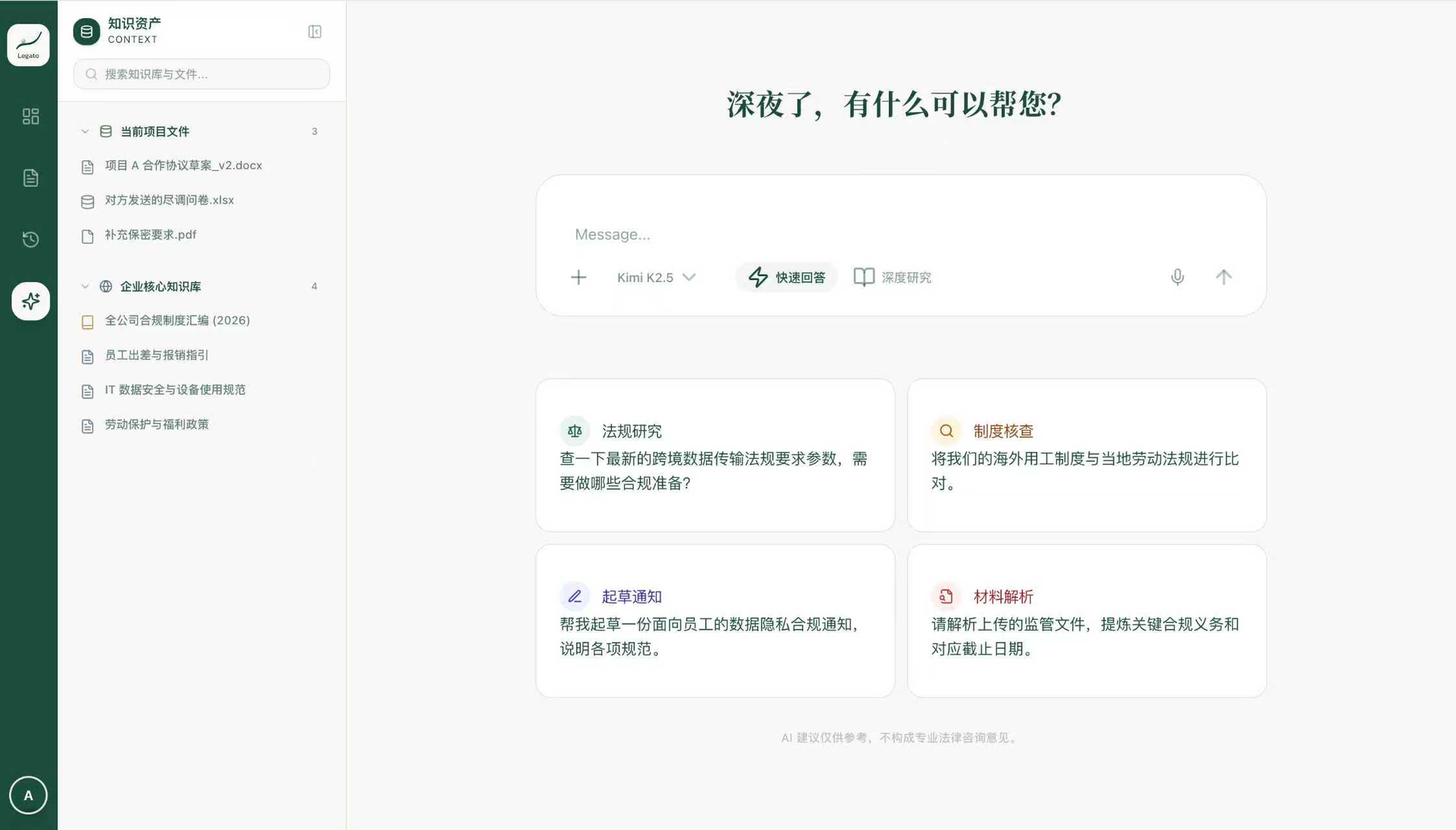This screenshot has width=1456, height=830.
Task: Click the 知识资产 CONTEXT panel title
Action: click(134, 30)
